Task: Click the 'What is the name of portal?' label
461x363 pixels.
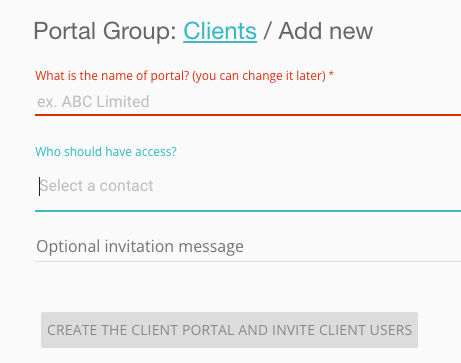Action: click(112, 76)
